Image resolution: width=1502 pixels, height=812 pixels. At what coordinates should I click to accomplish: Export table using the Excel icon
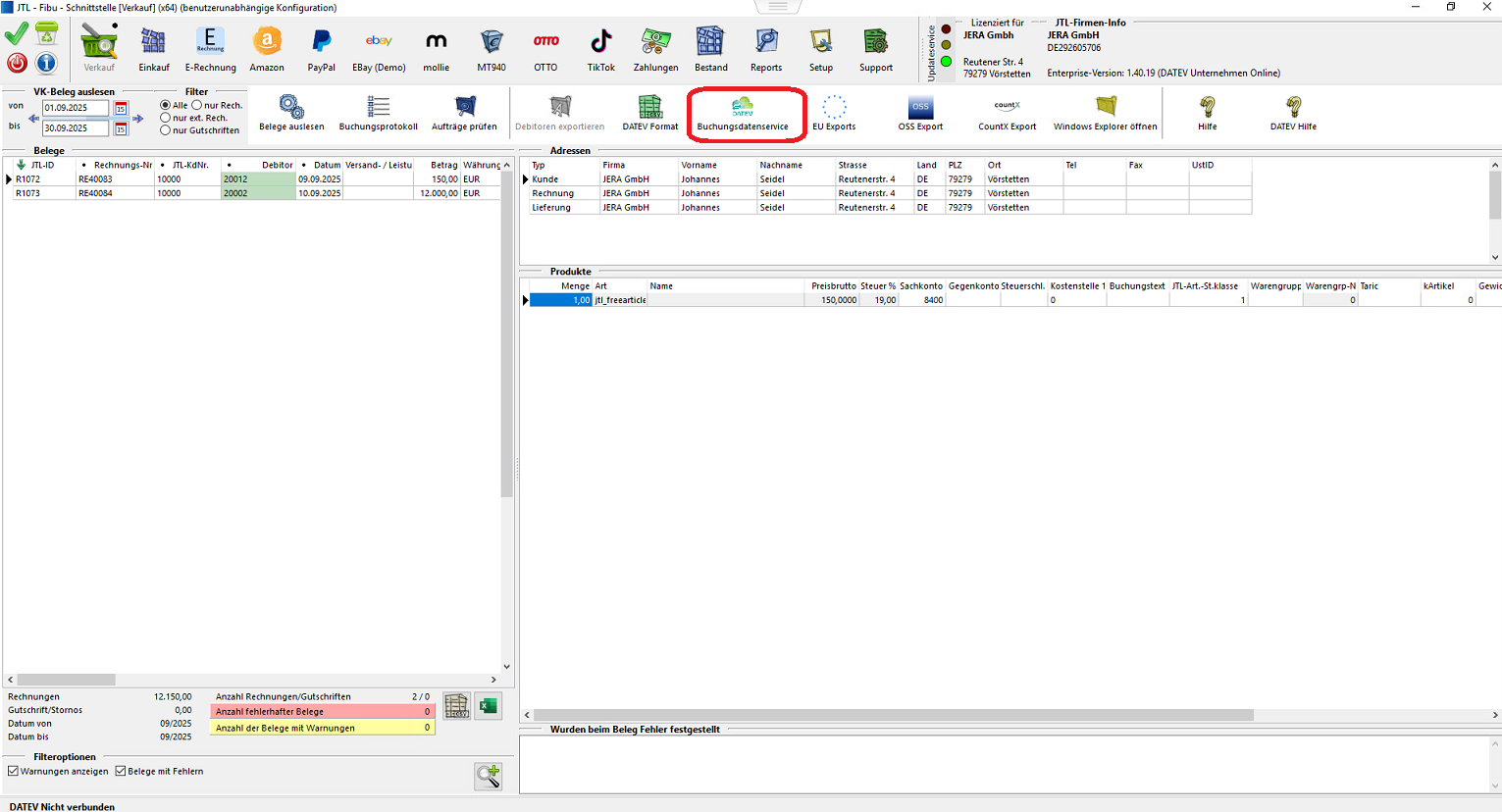[x=489, y=705]
